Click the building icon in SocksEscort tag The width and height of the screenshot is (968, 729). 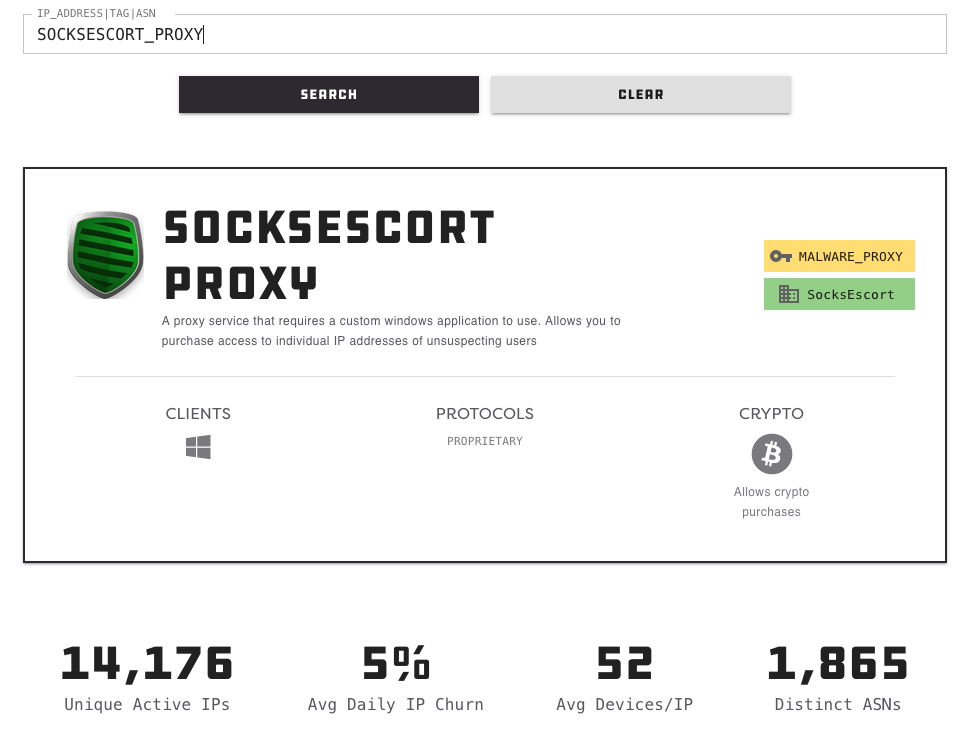pos(788,295)
